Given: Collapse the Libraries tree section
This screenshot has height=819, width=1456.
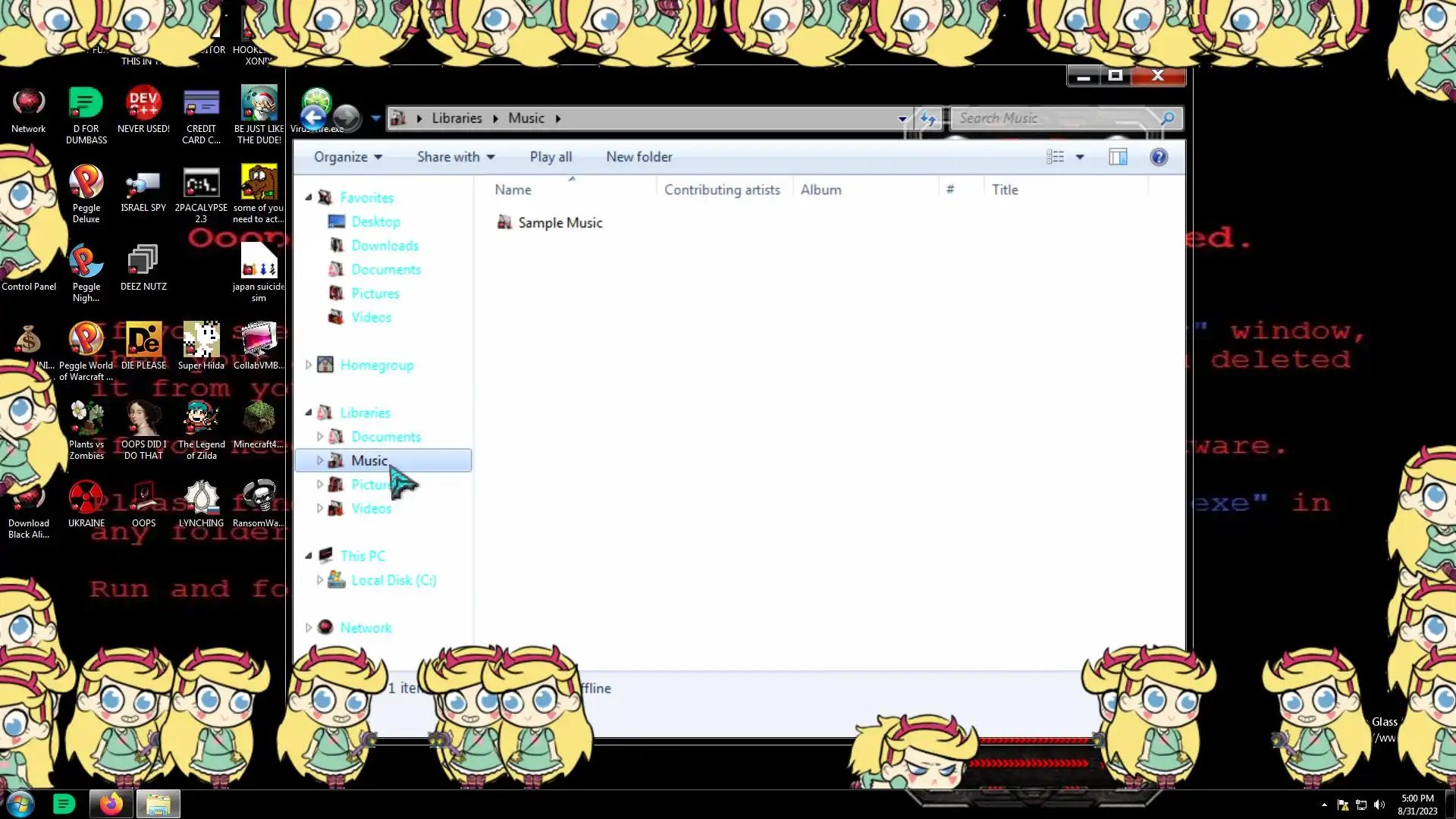Looking at the screenshot, I should [x=309, y=413].
